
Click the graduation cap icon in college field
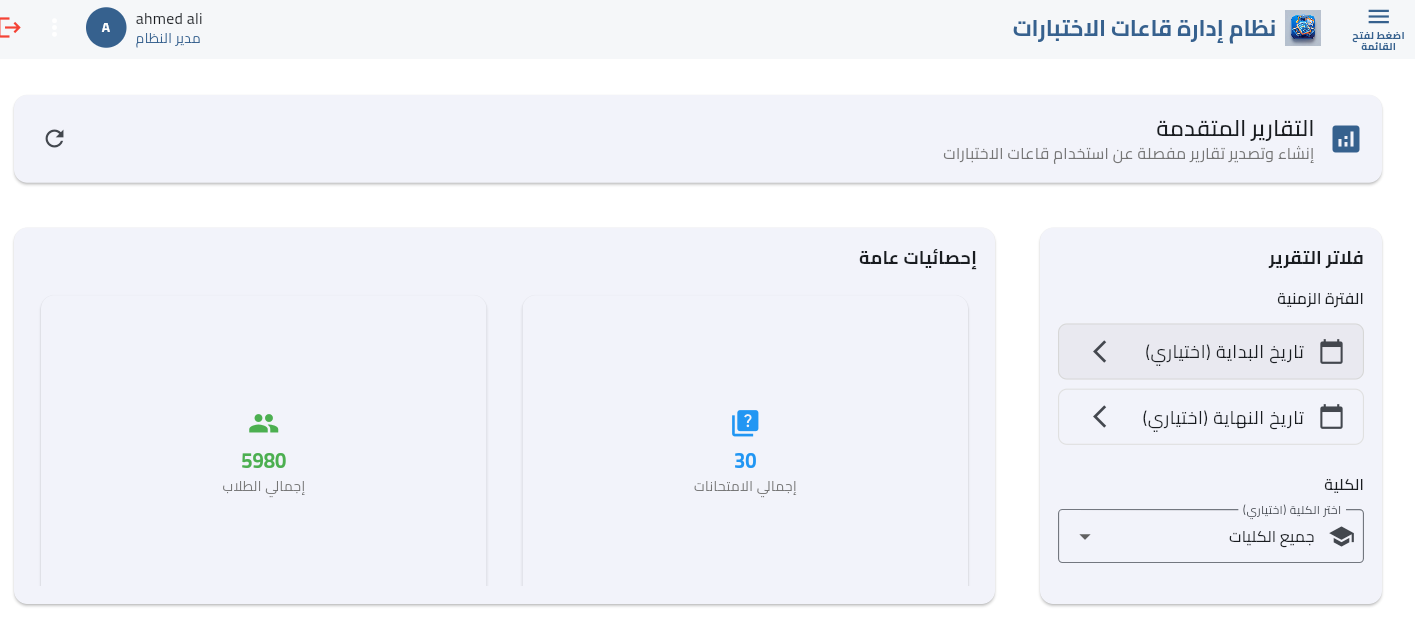[x=1341, y=537]
